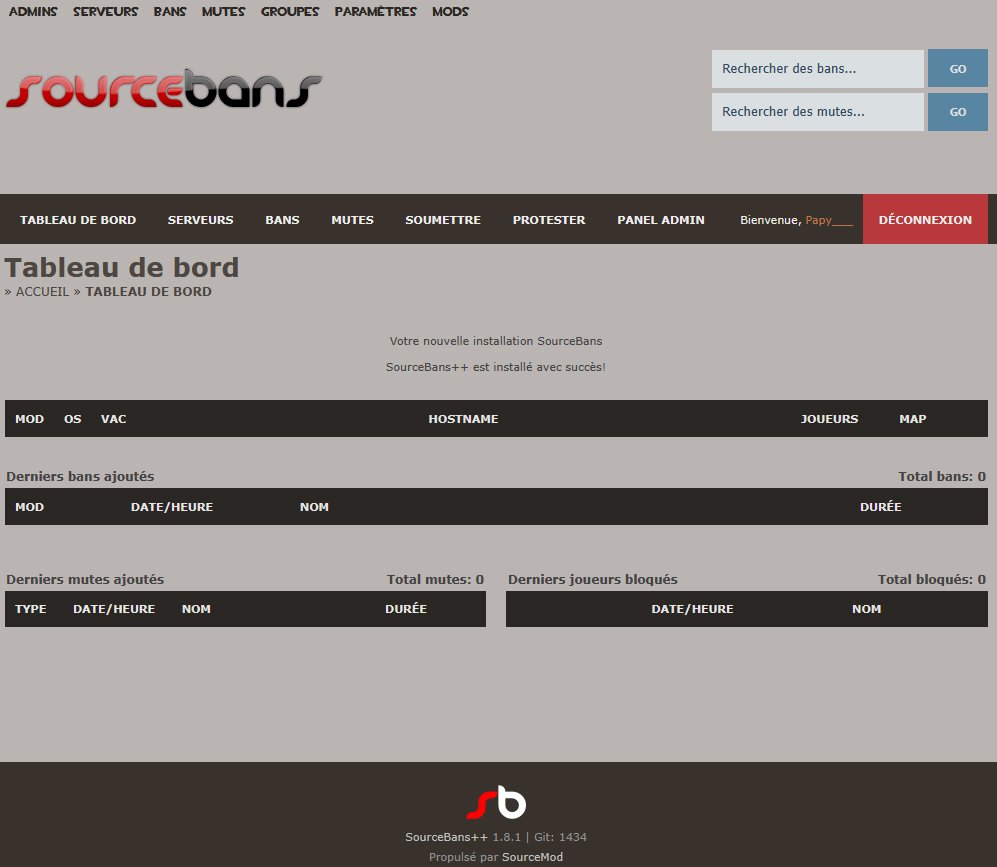The height and width of the screenshot is (867, 997).
Task: Click inside the ban search field
Action: 817,69
